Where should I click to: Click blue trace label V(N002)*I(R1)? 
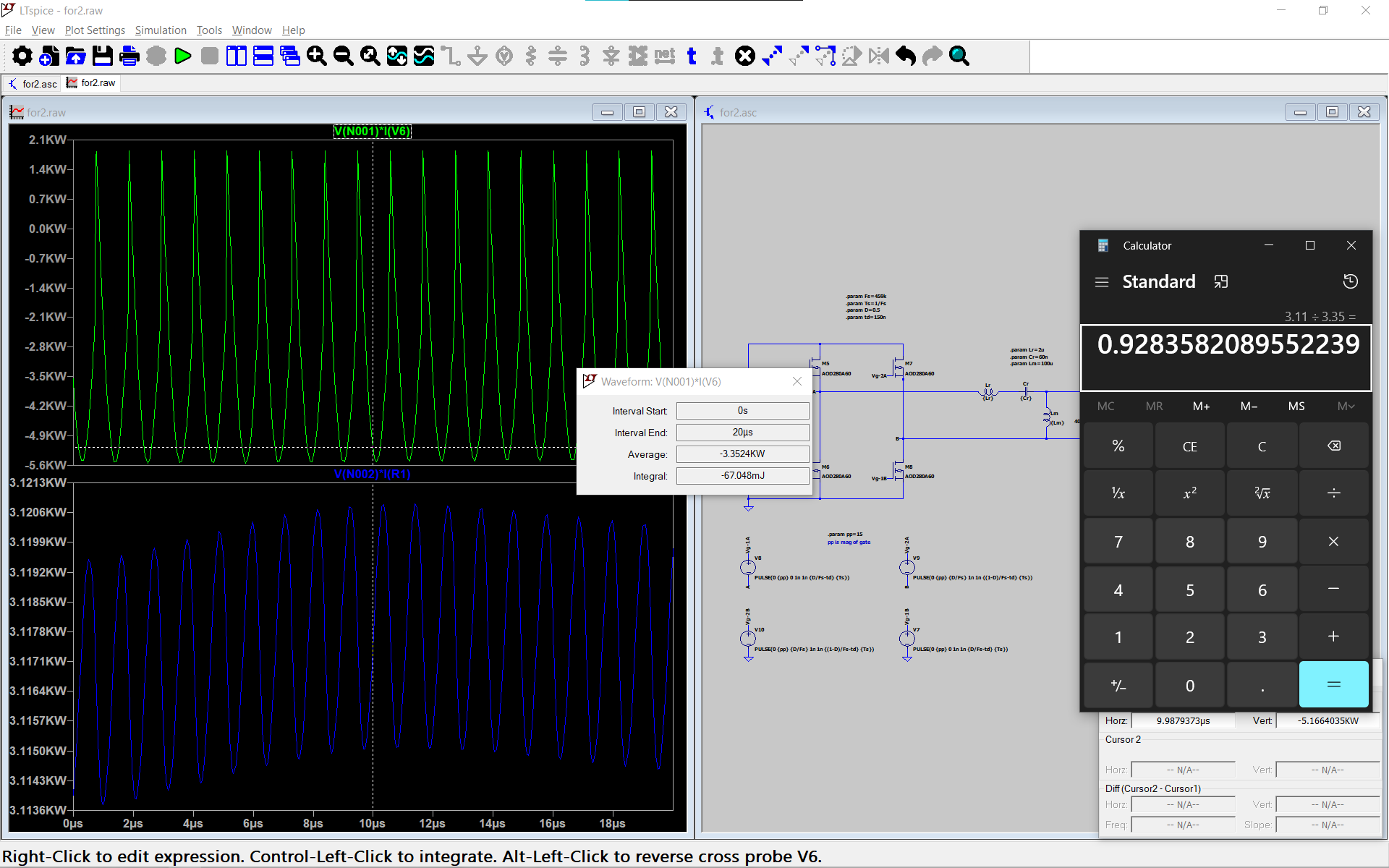point(372,475)
